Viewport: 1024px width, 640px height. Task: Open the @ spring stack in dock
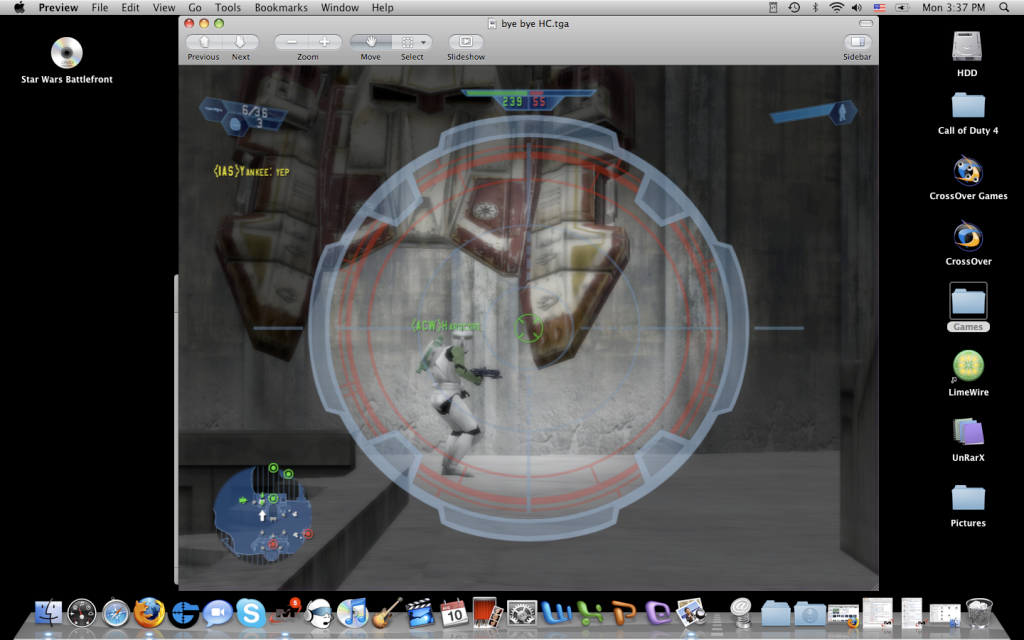click(x=741, y=613)
